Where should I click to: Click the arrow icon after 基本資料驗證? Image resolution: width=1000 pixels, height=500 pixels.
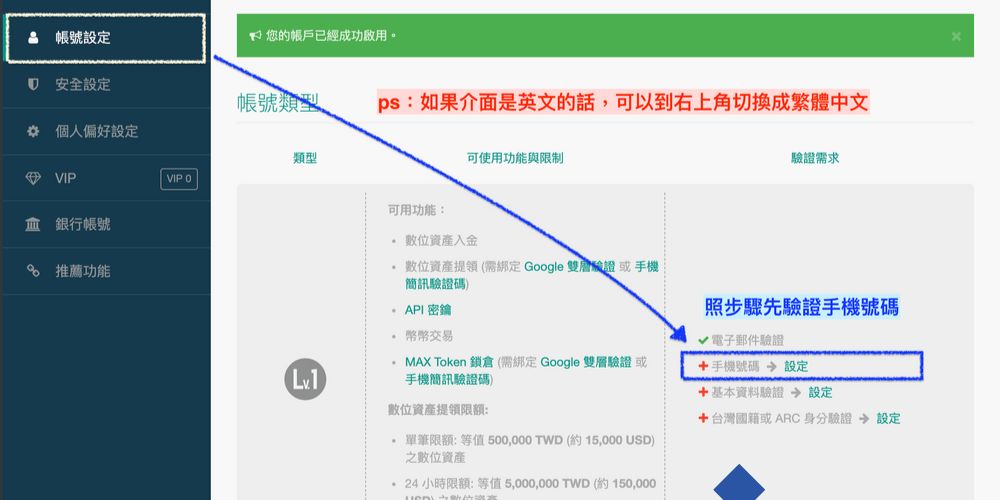point(796,392)
